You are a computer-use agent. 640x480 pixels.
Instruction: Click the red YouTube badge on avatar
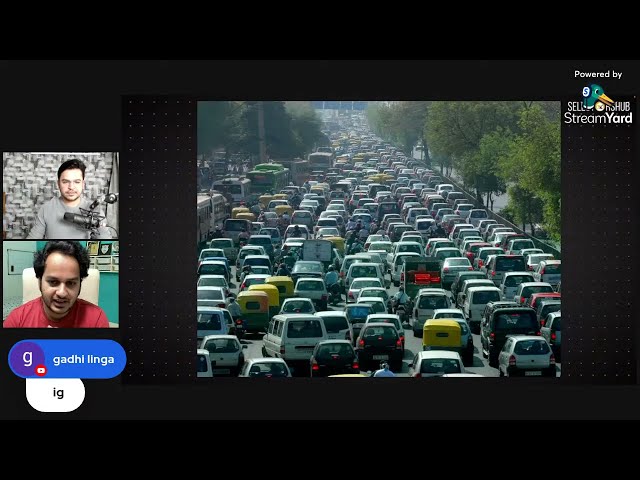[41, 370]
